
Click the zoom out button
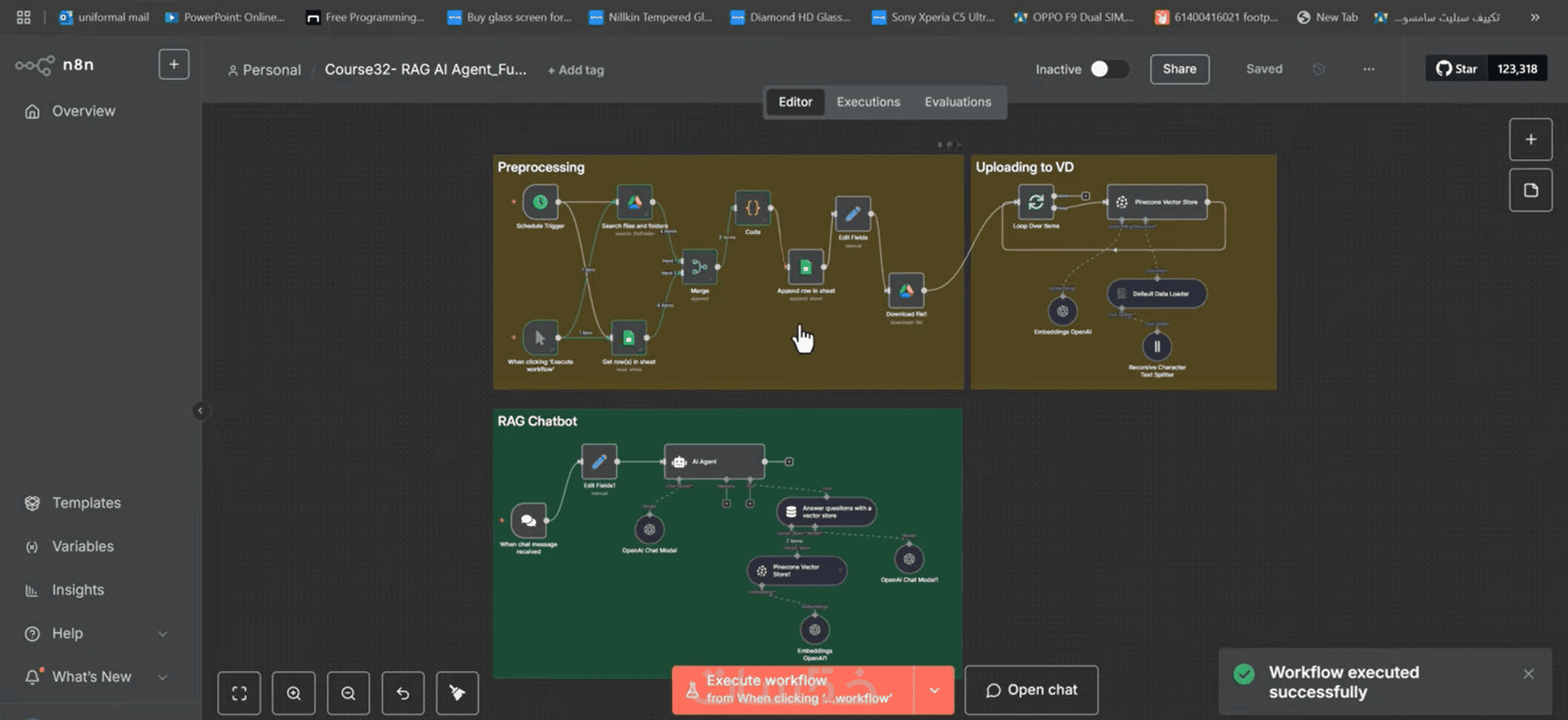pyautogui.click(x=349, y=693)
